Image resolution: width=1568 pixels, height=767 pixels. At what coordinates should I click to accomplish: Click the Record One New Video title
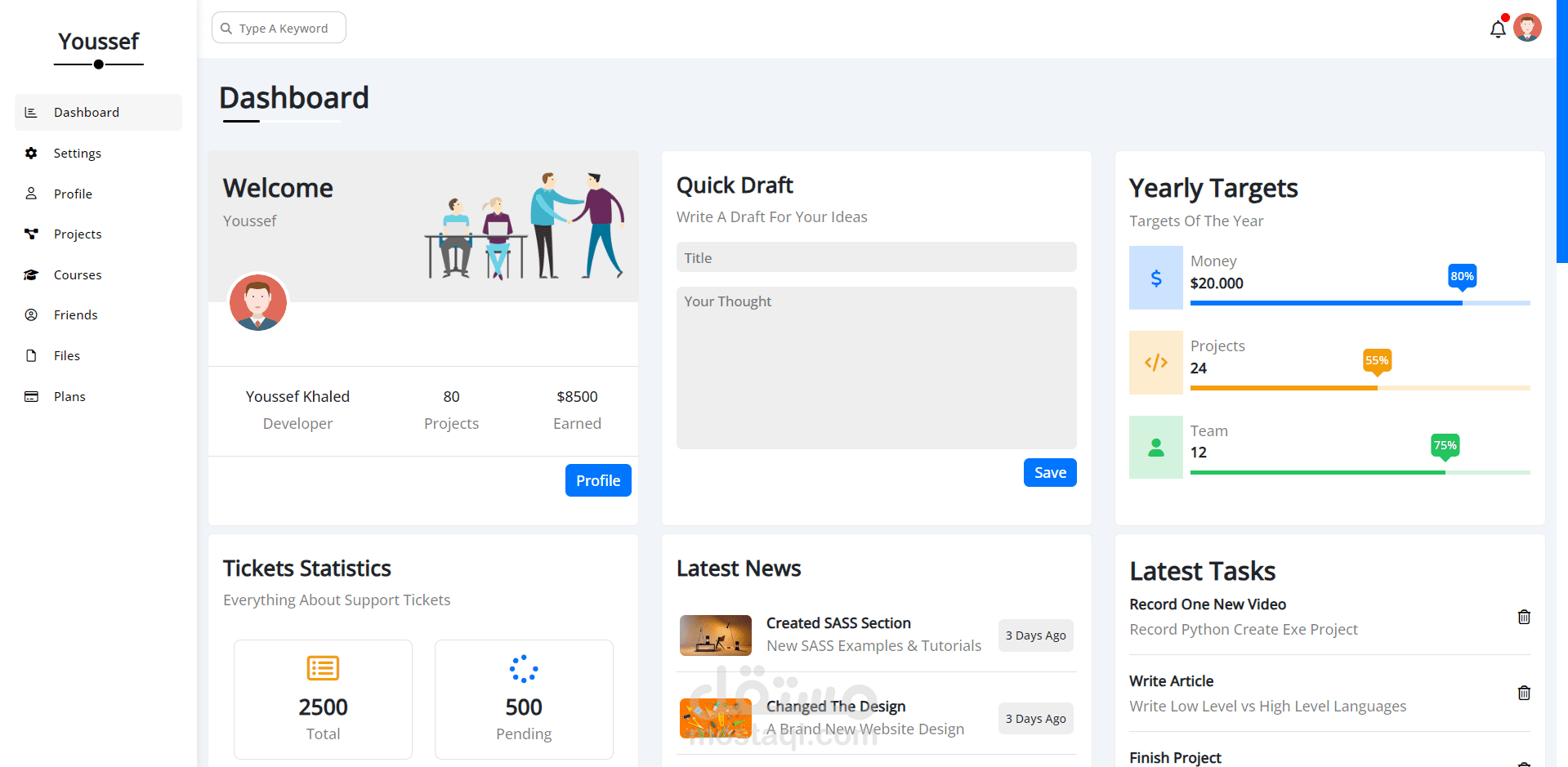tap(1208, 604)
